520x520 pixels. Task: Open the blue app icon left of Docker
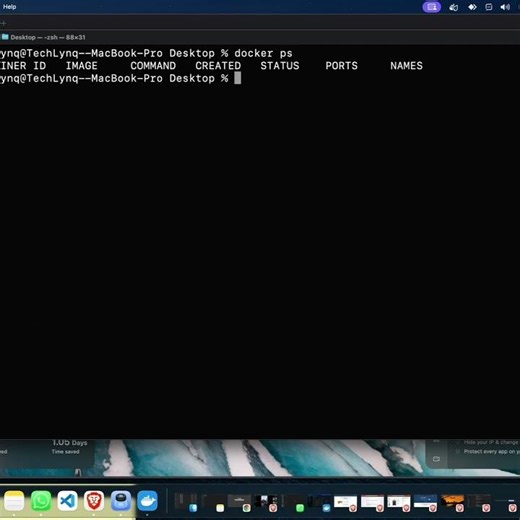click(x=121, y=501)
